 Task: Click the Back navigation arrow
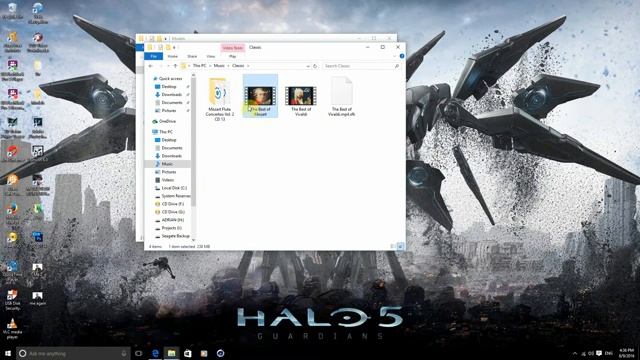click(x=151, y=66)
